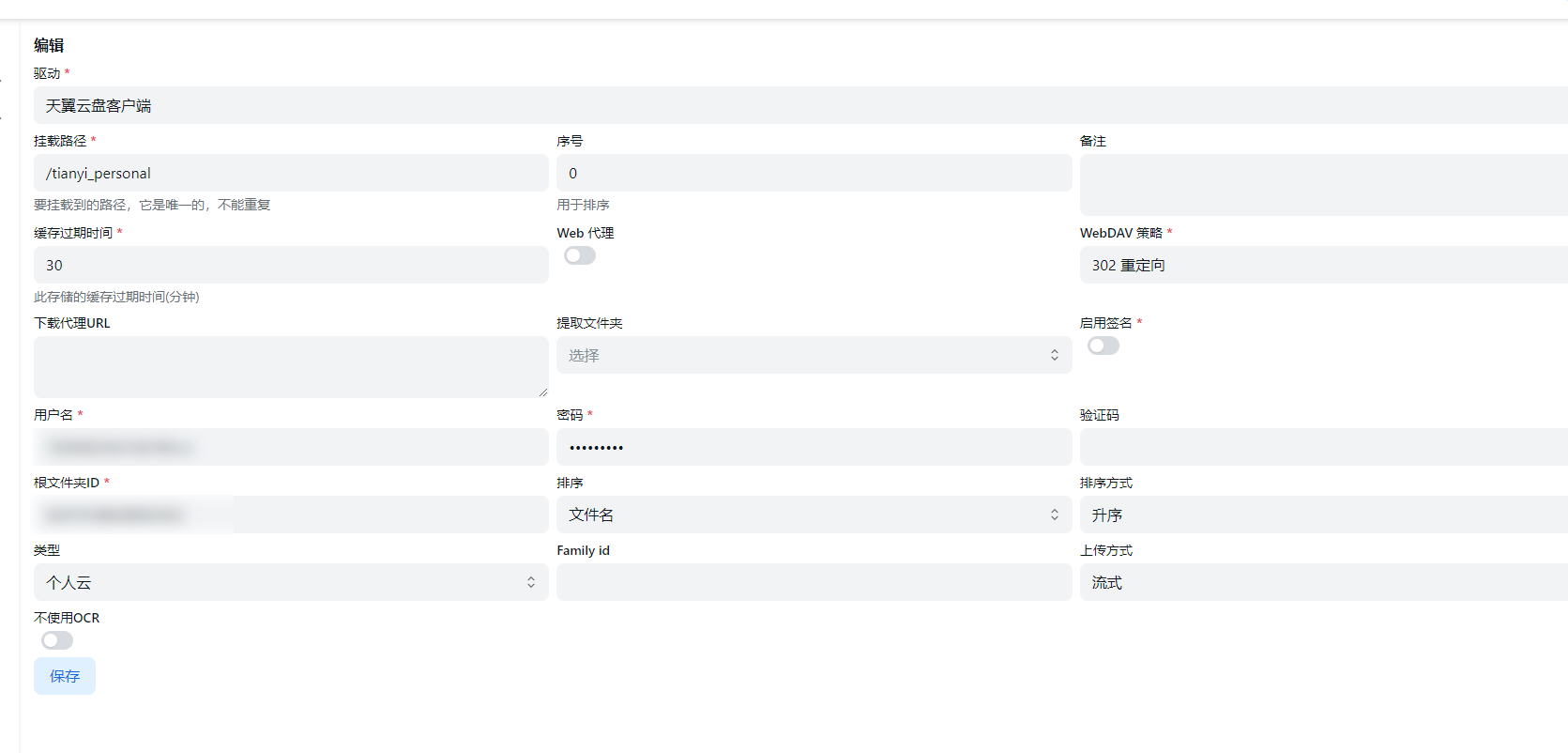Focus the 用户名 input field
The width and height of the screenshot is (1568, 753).
tap(291, 447)
